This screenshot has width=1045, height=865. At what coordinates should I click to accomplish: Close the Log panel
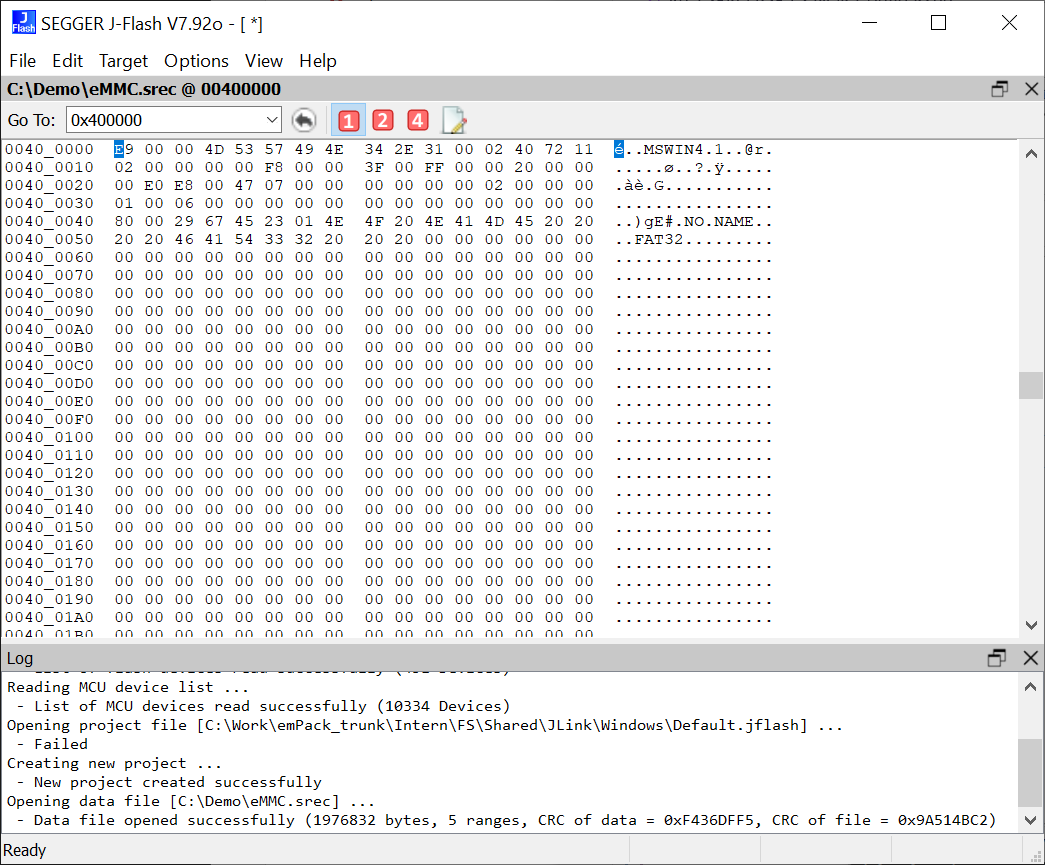1031,658
